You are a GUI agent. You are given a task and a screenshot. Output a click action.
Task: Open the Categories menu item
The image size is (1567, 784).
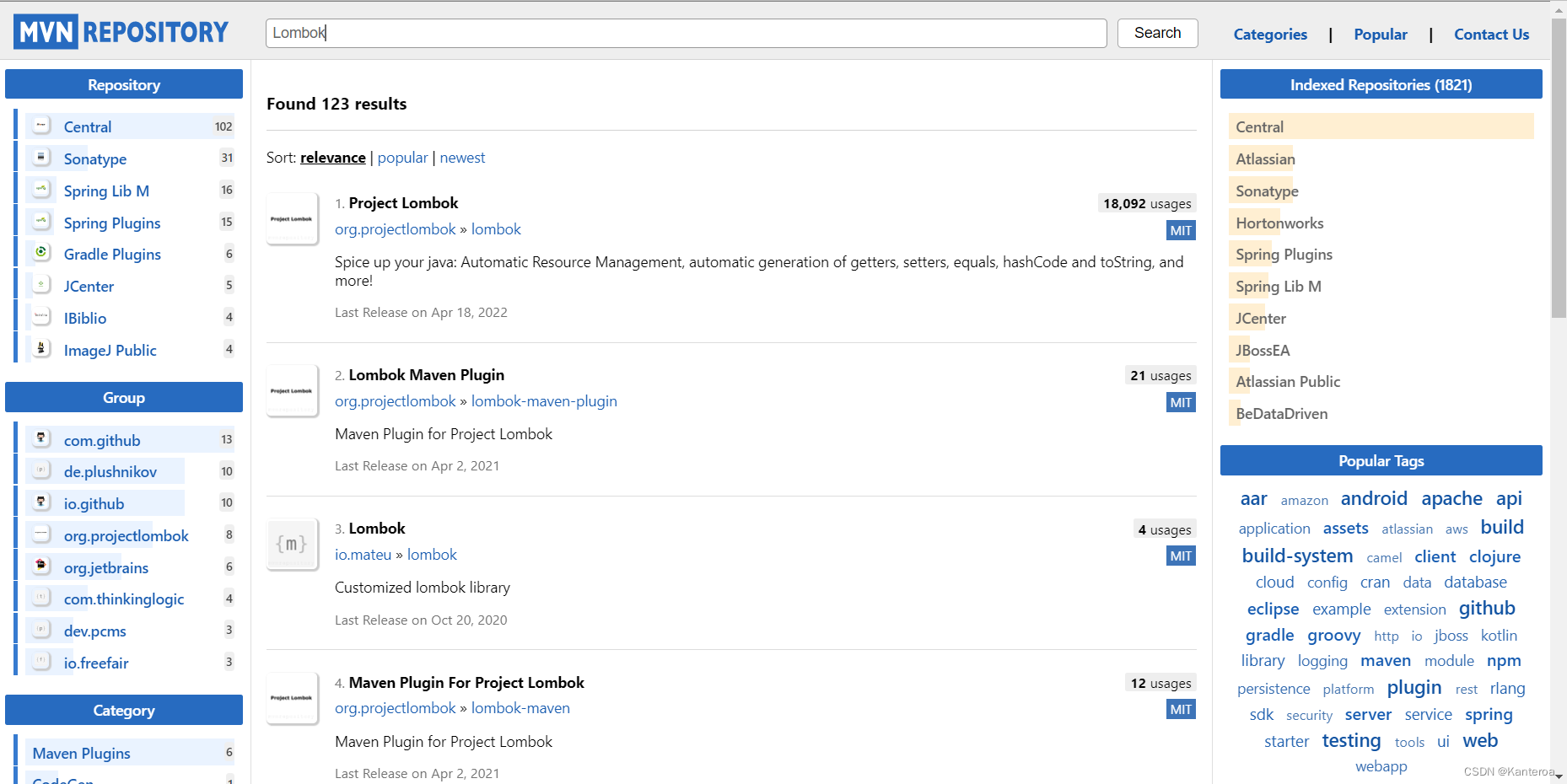1270,35
